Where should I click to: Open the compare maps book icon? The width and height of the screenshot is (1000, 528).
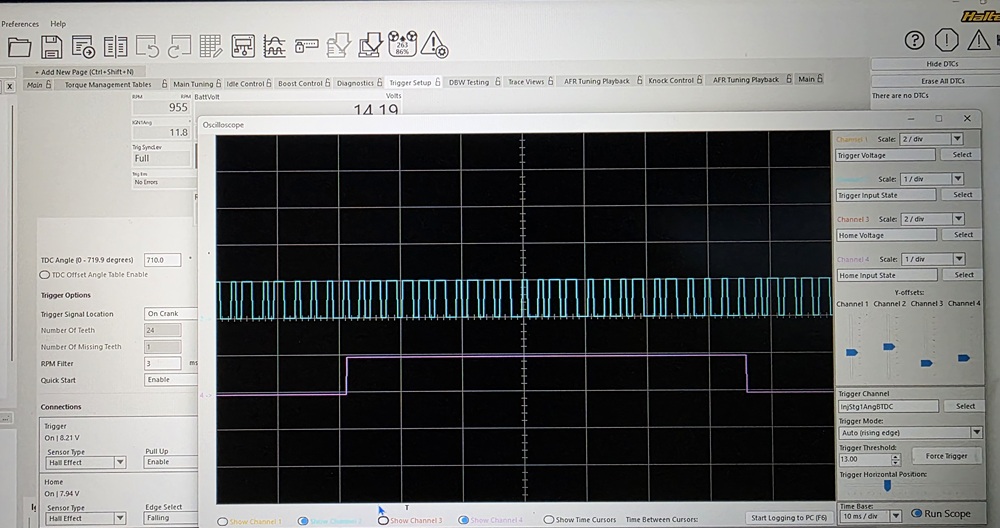coord(115,47)
